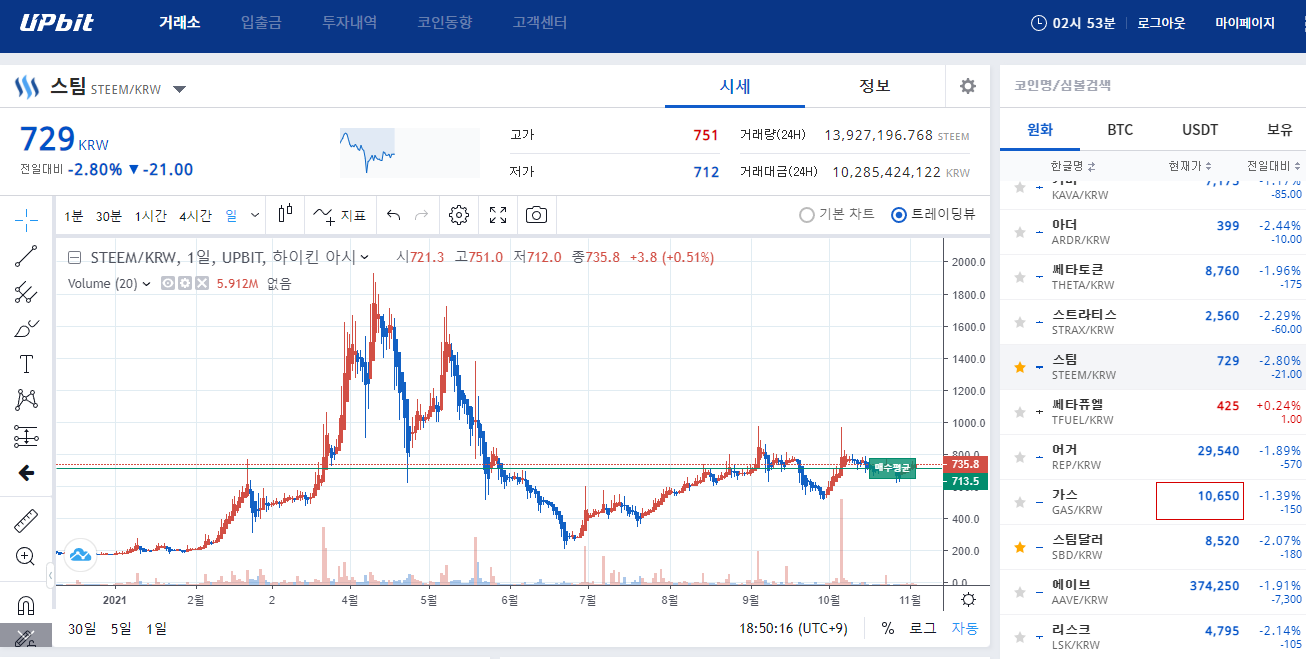
Task: Open the pitchfork drawing tools
Action: tap(27, 292)
